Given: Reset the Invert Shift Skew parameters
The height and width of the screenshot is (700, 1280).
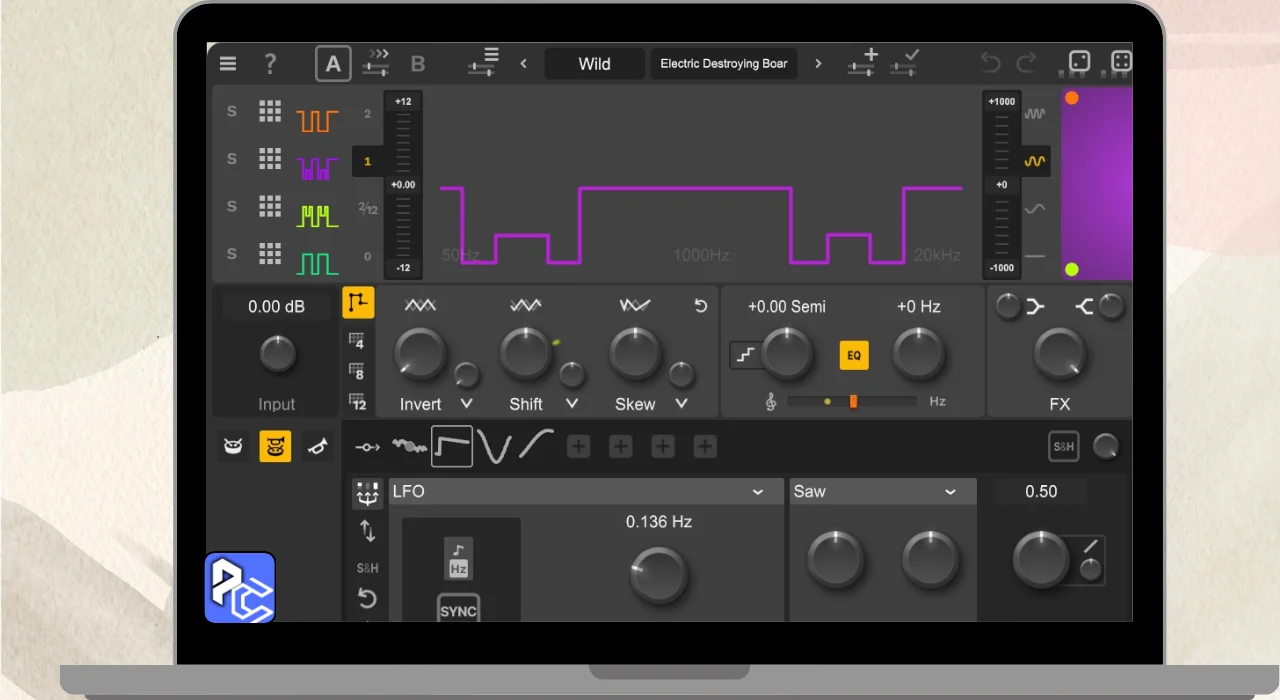Looking at the screenshot, I should [x=700, y=306].
